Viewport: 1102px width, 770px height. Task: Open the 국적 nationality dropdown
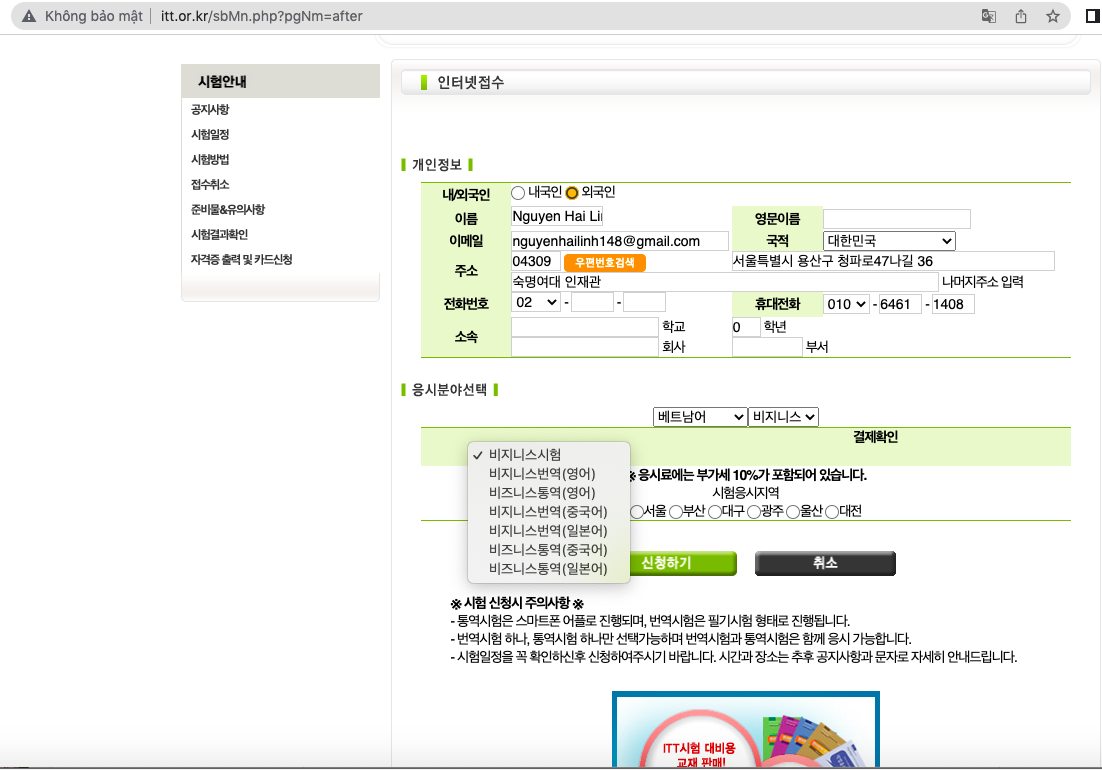coord(889,241)
